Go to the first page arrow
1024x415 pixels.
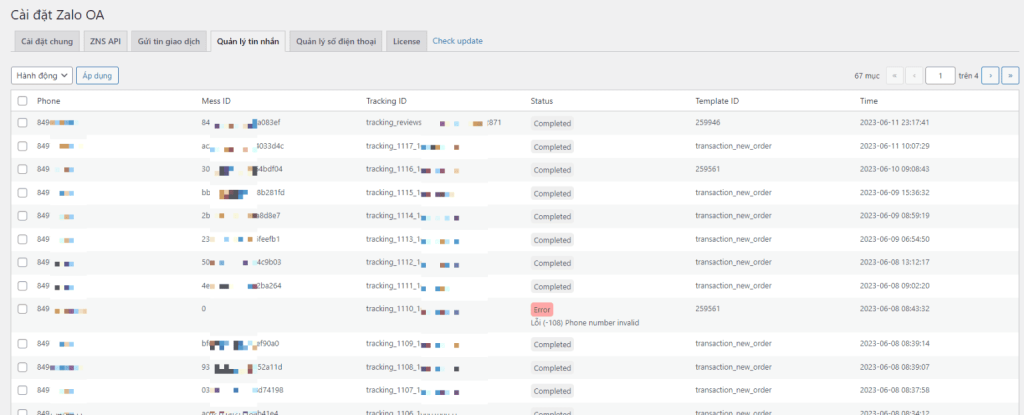pos(894,75)
